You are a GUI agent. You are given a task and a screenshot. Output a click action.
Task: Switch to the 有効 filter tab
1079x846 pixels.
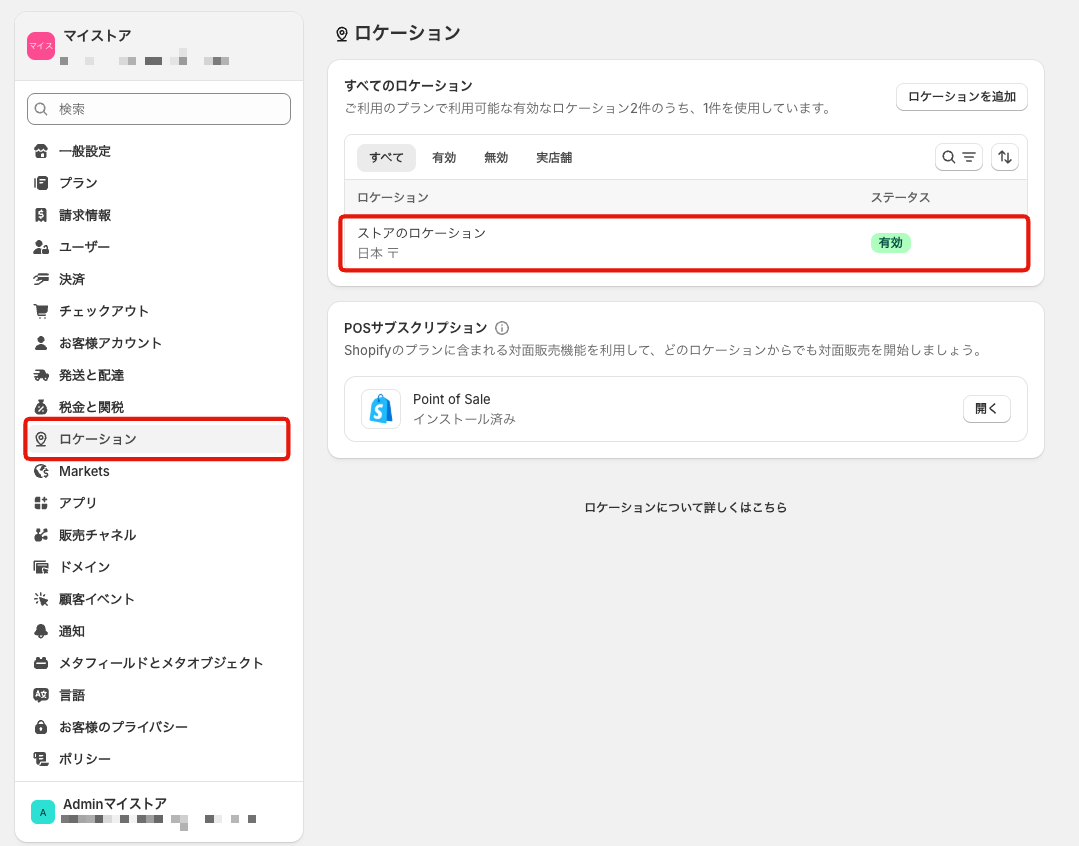click(x=444, y=157)
